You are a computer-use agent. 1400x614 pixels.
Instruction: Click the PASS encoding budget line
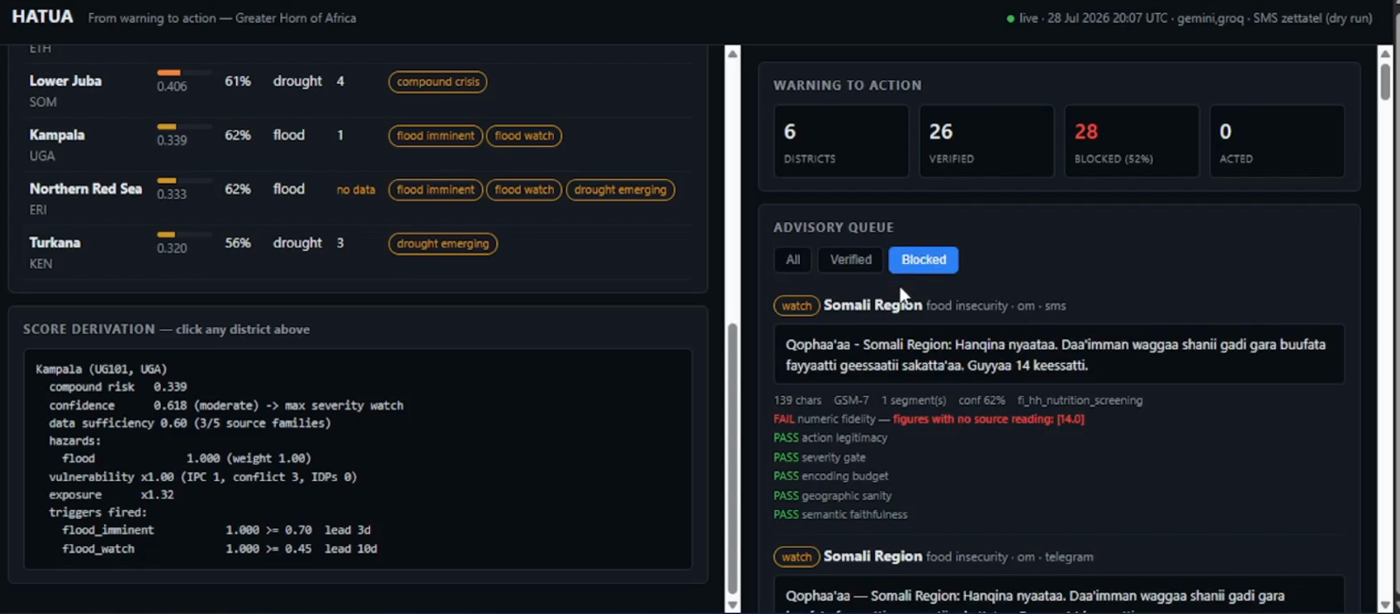pyautogui.click(x=831, y=476)
